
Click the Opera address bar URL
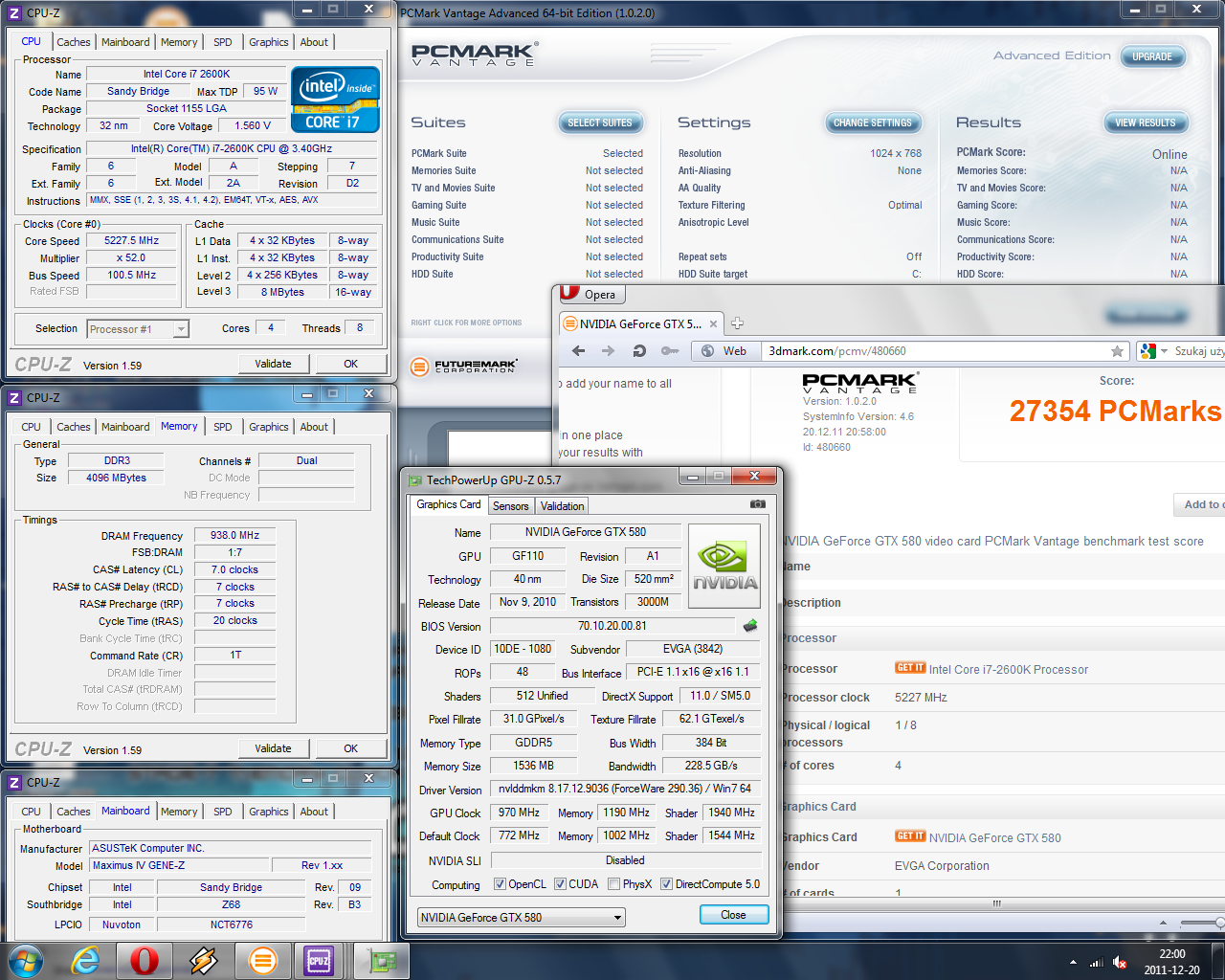(837, 351)
